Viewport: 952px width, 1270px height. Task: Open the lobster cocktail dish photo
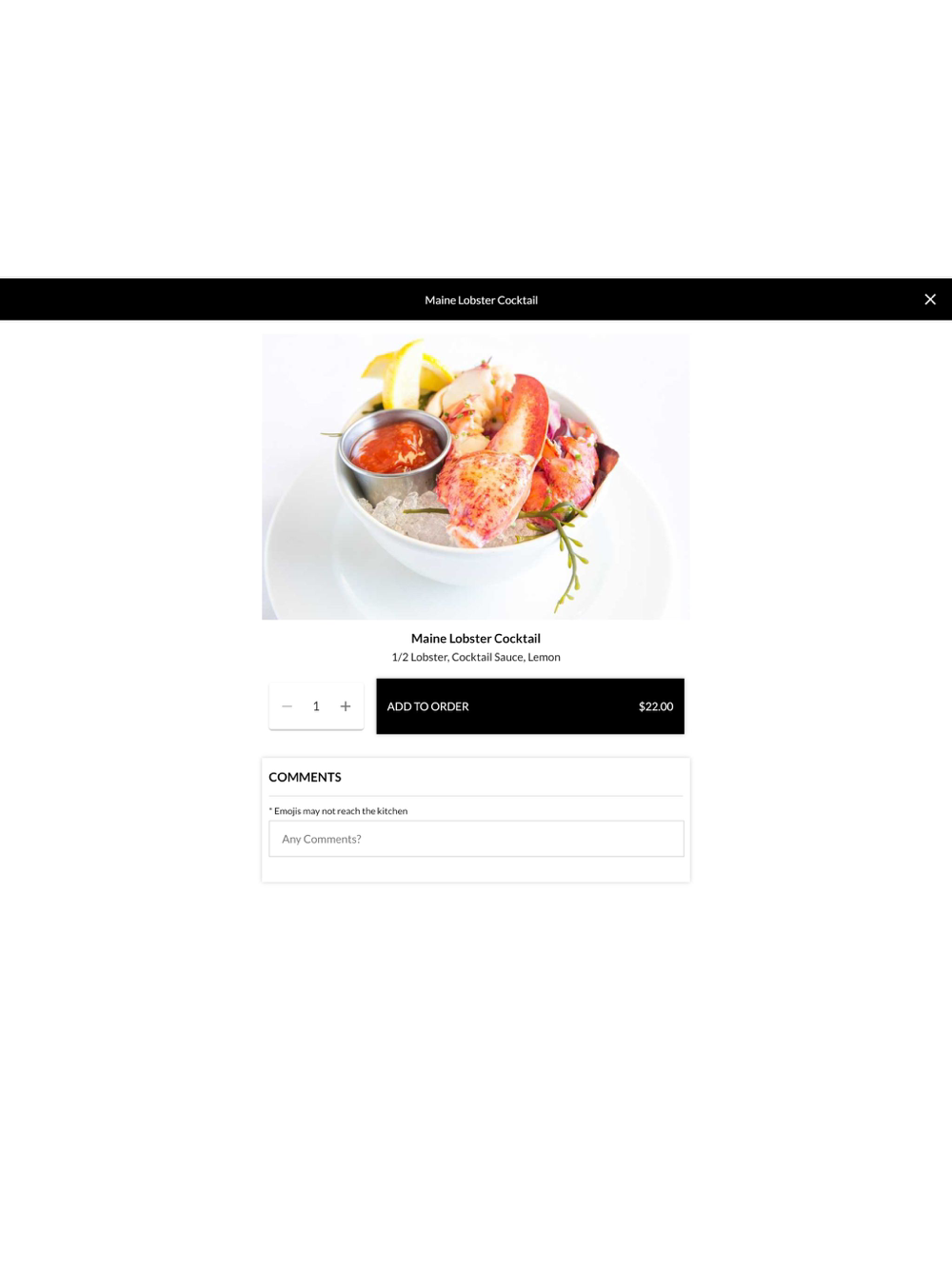point(476,477)
